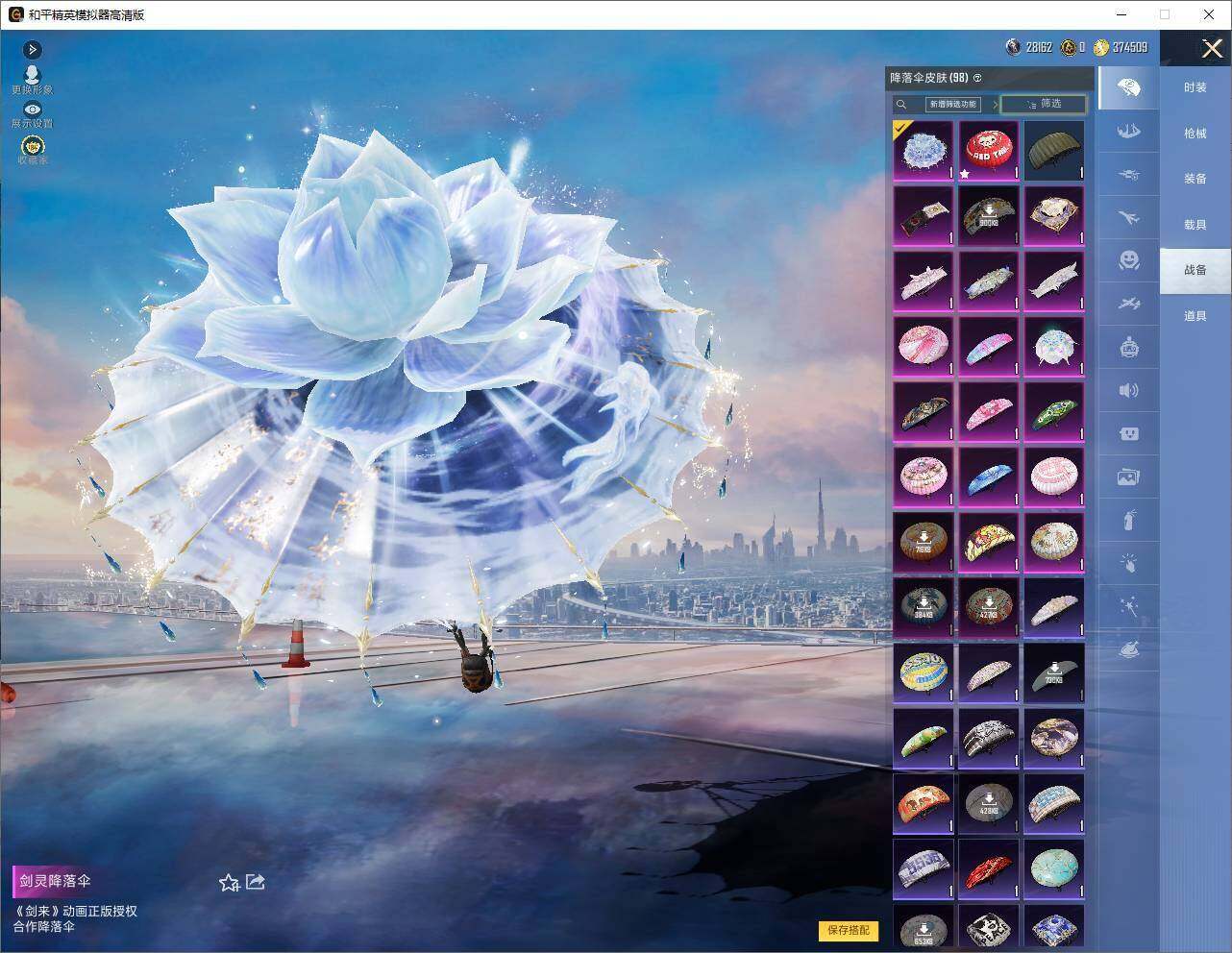
Task: Click the search magnifier field
Action: 901,104
